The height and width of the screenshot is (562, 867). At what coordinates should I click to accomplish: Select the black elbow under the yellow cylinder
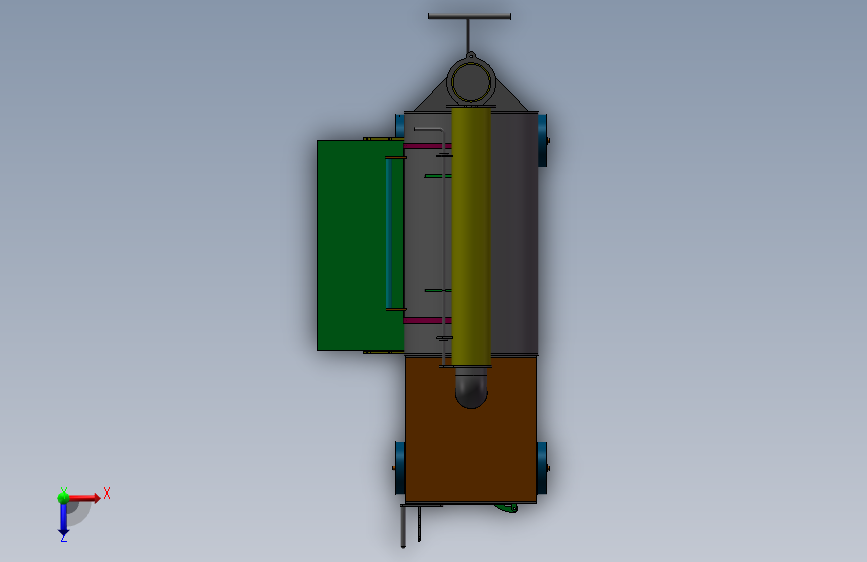[x=471, y=388]
